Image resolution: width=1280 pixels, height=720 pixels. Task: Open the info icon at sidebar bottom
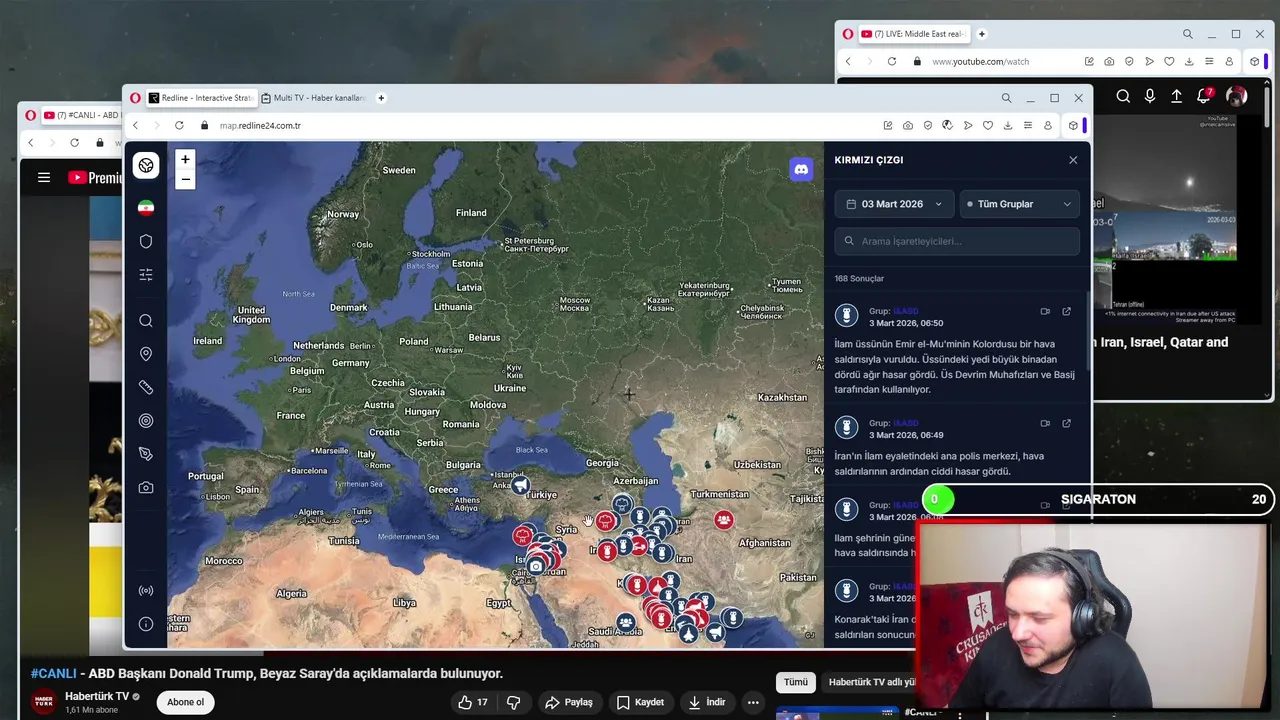coord(146,624)
